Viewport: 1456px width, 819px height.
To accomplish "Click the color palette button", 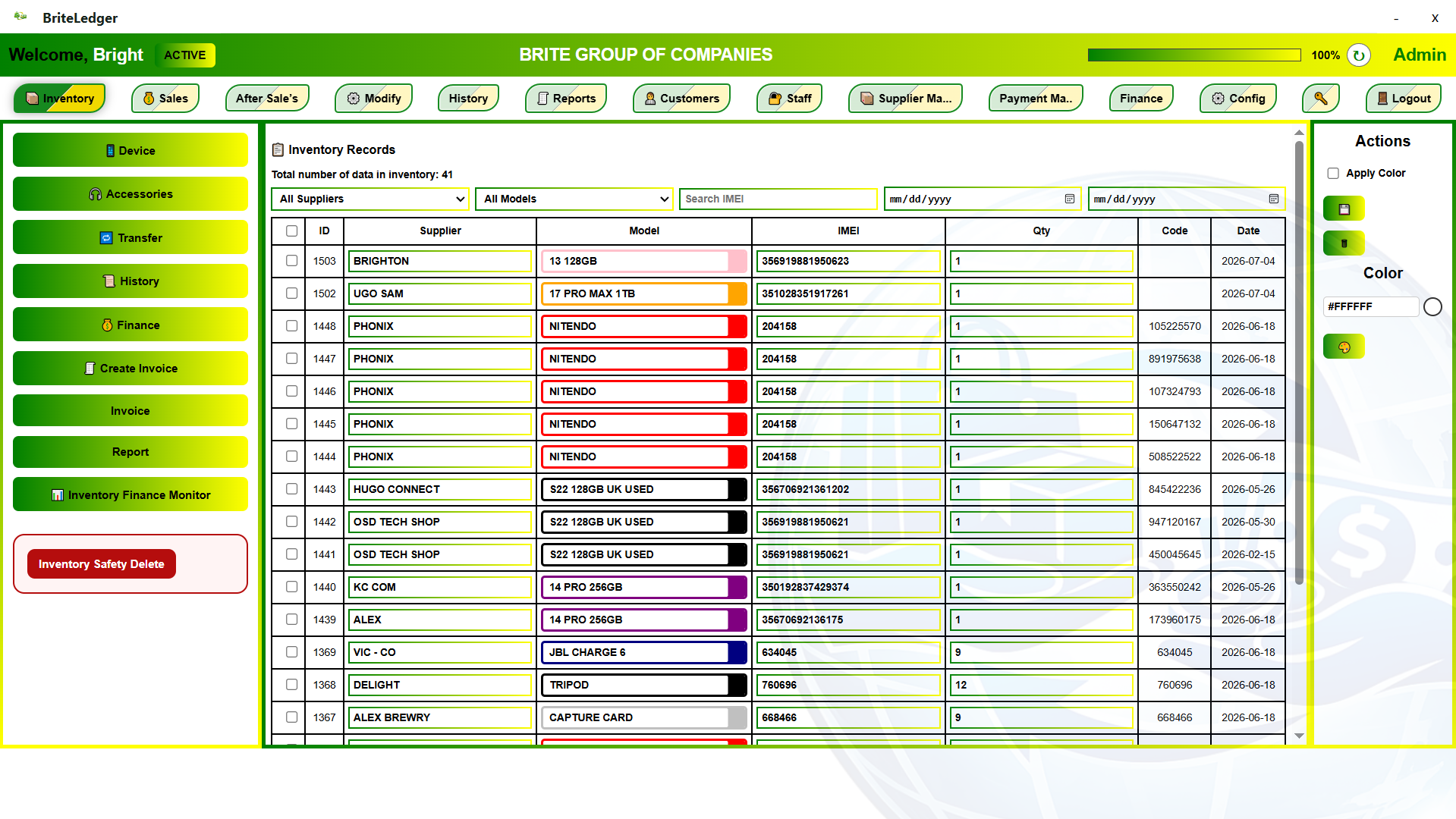I will 1344,347.
